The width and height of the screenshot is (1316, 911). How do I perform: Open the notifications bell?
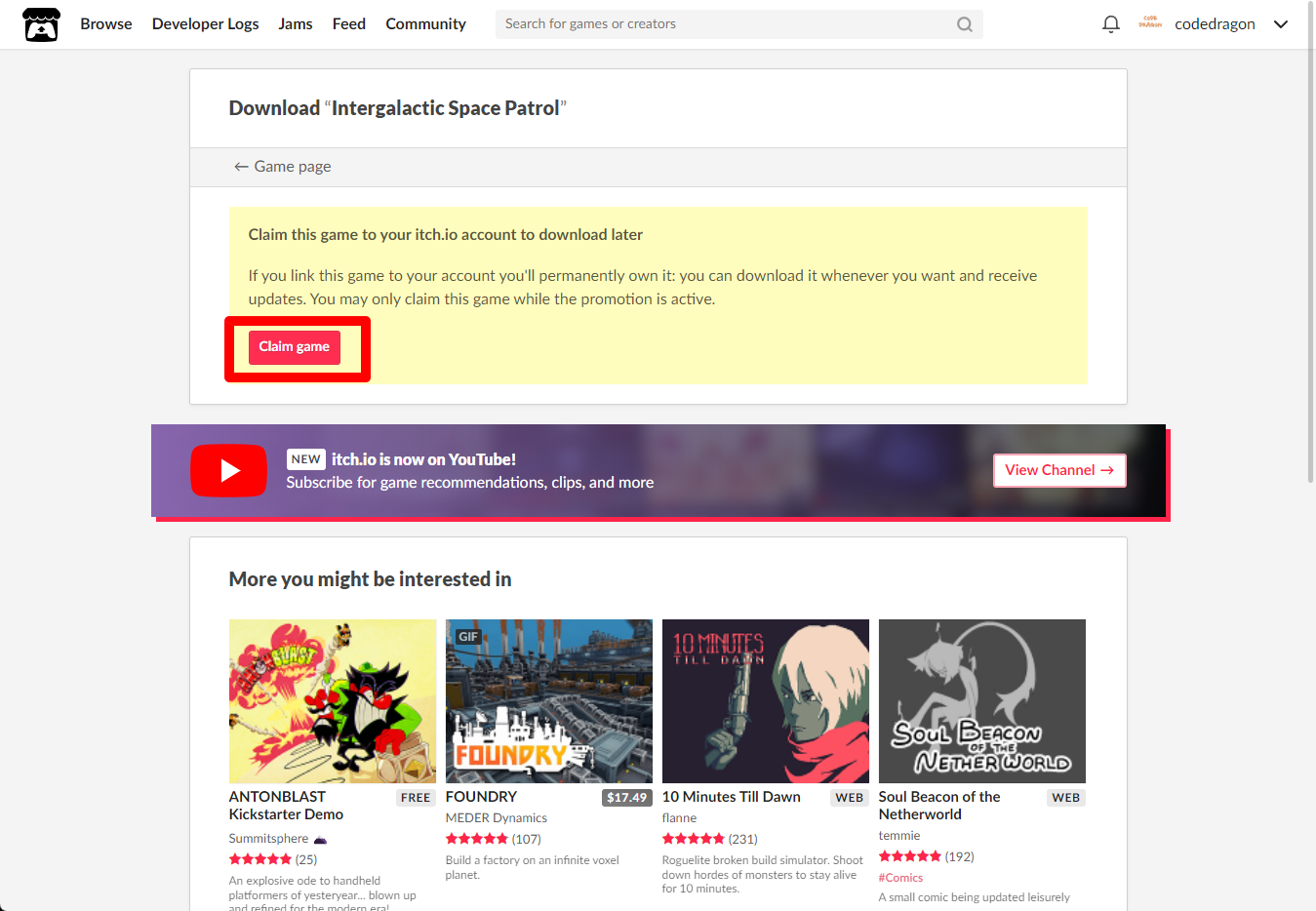[x=1110, y=24]
